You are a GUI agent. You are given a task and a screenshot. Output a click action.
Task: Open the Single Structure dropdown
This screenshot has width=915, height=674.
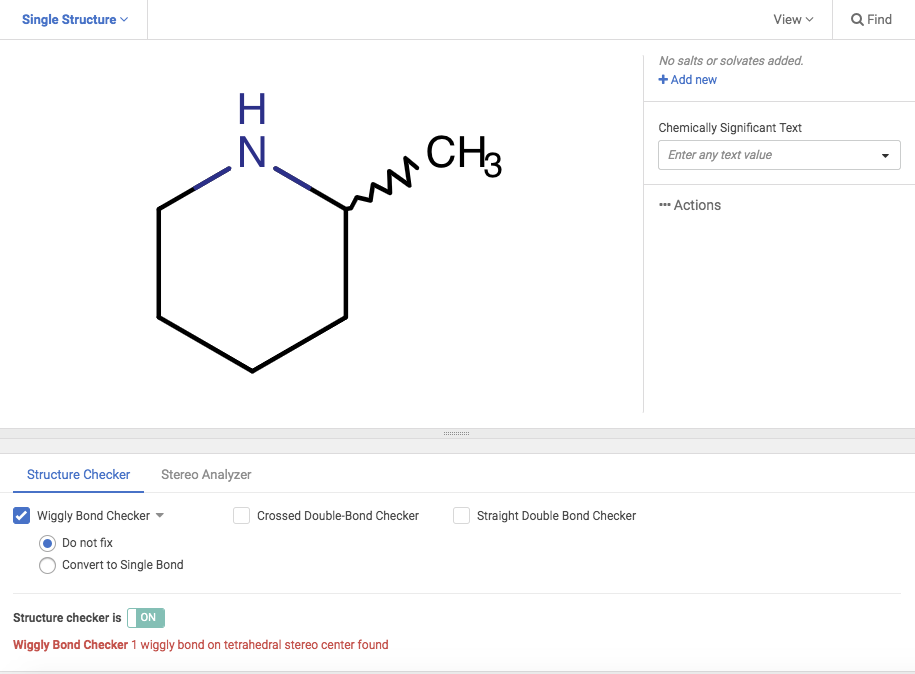75,20
